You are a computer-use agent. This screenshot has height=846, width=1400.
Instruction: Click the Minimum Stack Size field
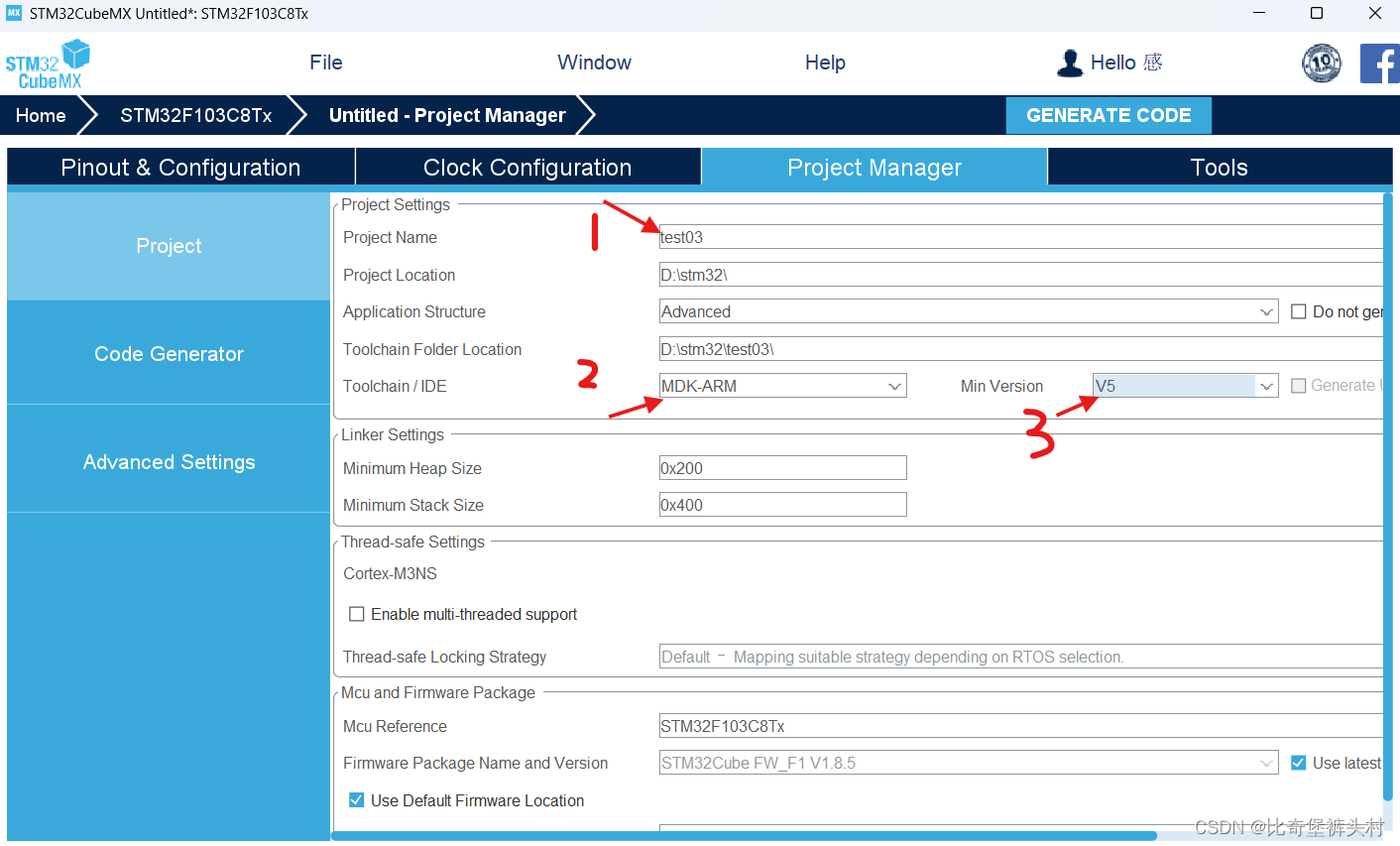[x=783, y=505]
